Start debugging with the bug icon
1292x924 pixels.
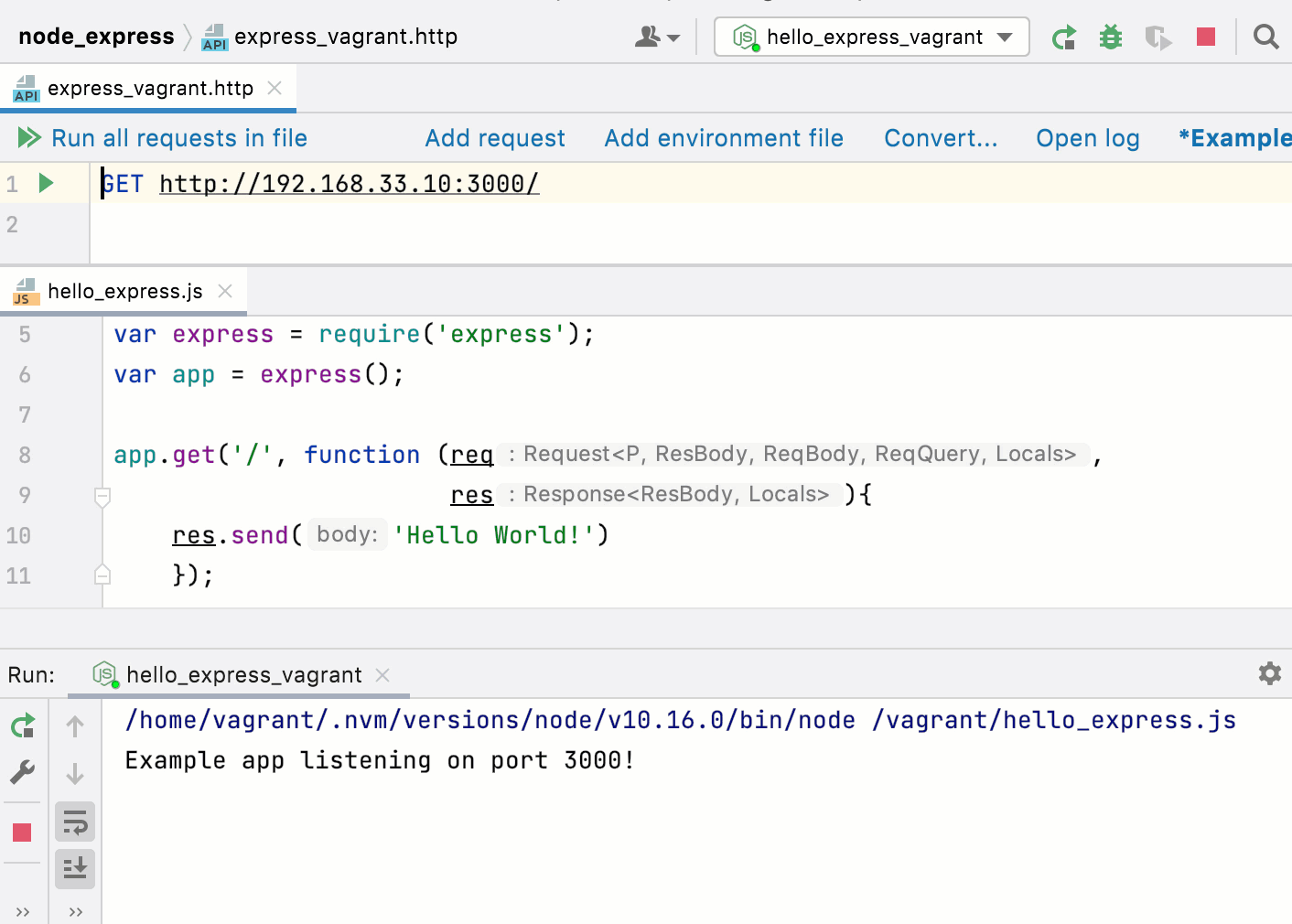tap(1110, 37)
